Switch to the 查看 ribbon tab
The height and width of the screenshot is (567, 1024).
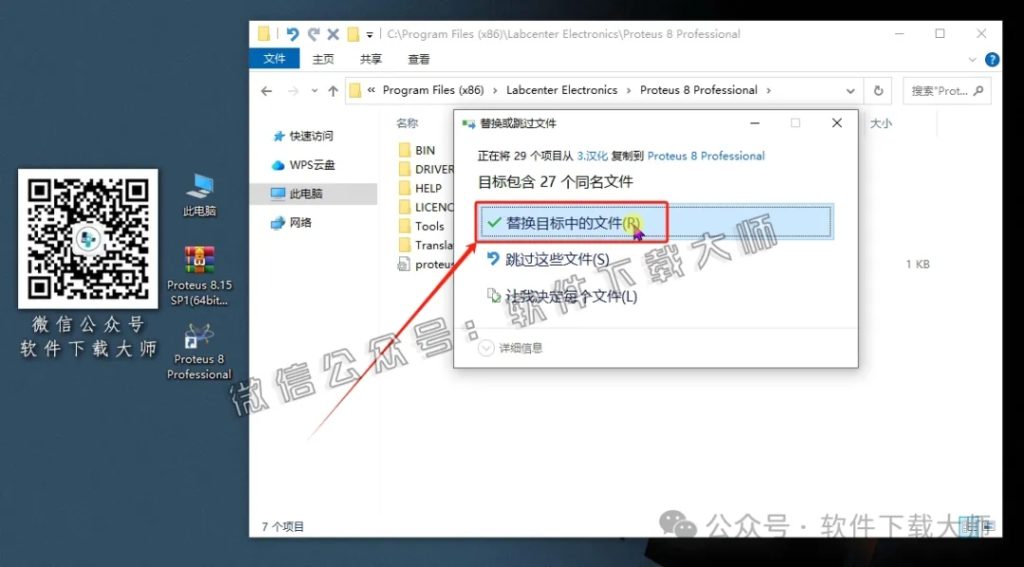pos(419,59)
